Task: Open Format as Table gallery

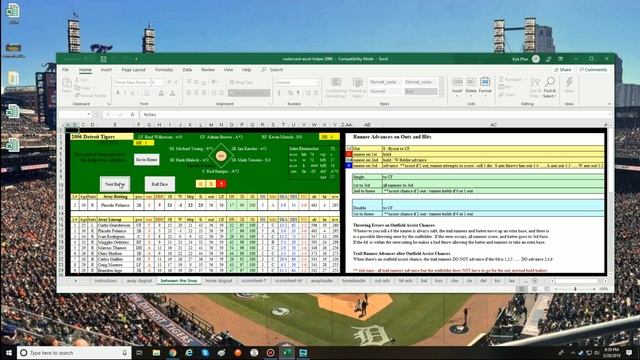Action: pyautogui.click(x=357, y=88)
